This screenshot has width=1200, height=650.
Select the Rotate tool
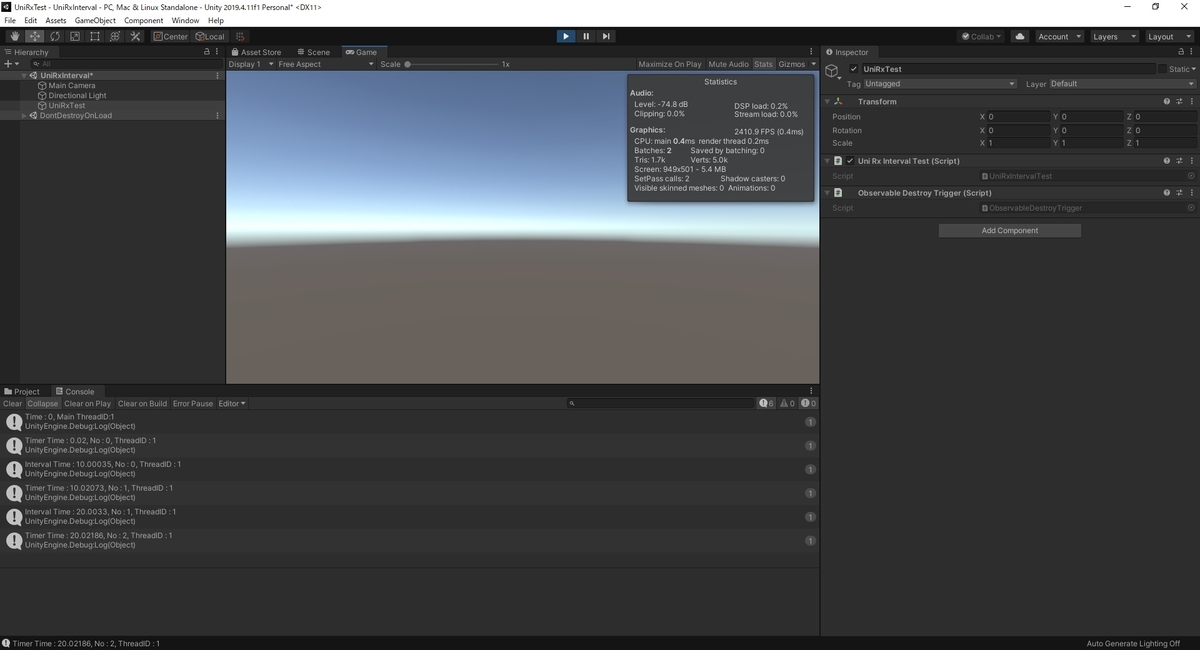tap(55, 36)
